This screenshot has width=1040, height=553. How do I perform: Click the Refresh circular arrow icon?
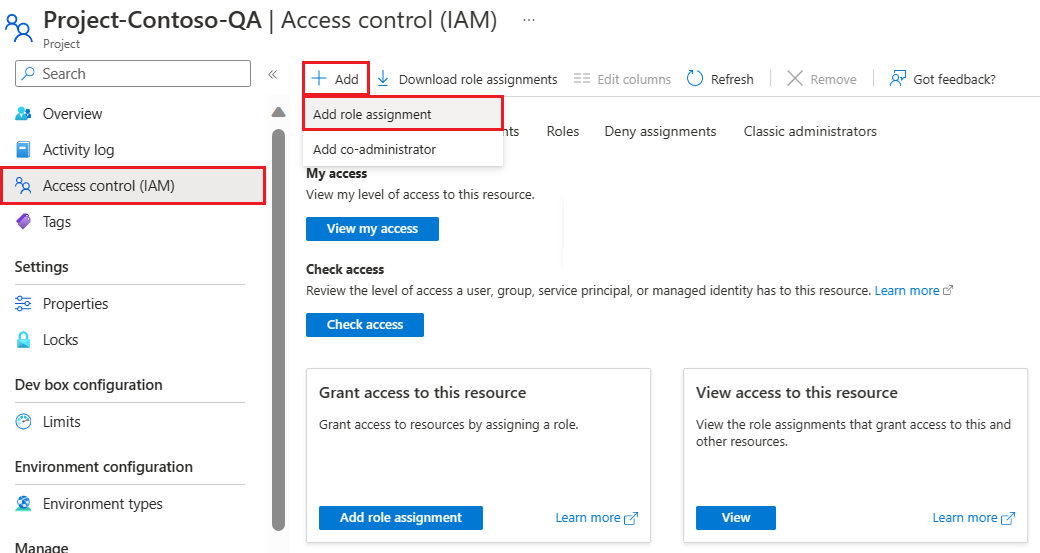point(694,78)
